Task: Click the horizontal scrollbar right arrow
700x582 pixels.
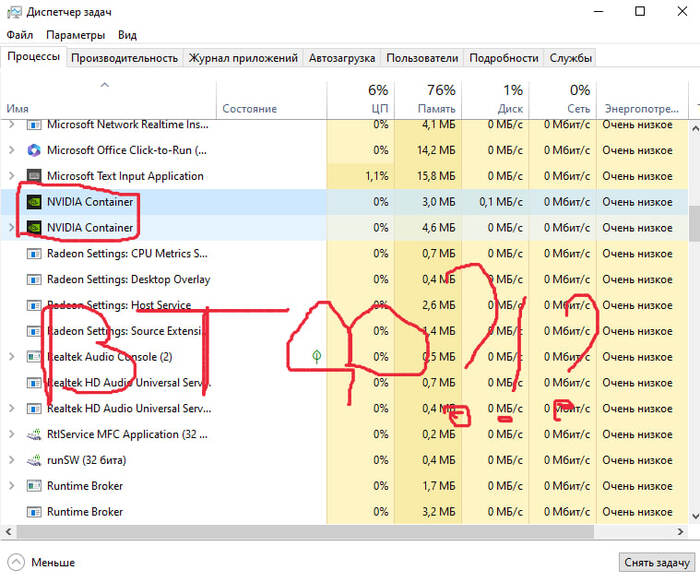Action: (680, 532)
